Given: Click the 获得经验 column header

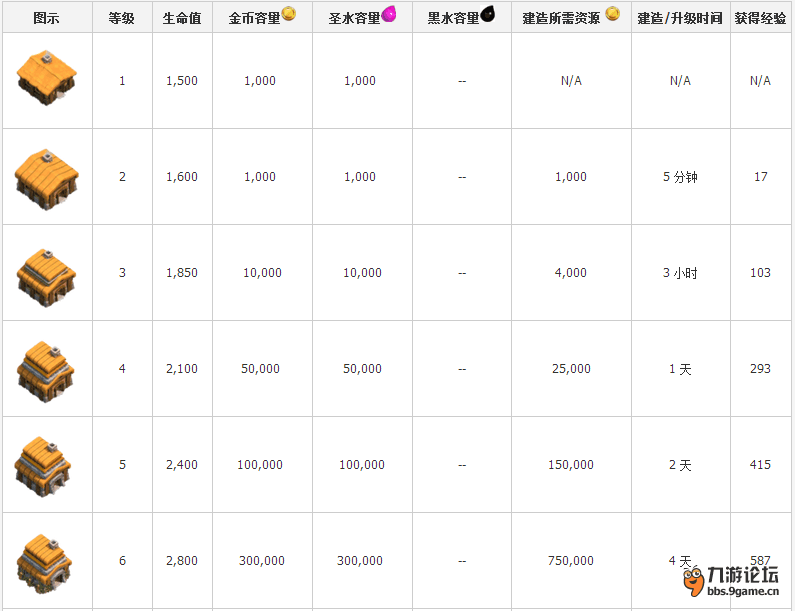Looking at the screenshot, I should pos(761,18).
